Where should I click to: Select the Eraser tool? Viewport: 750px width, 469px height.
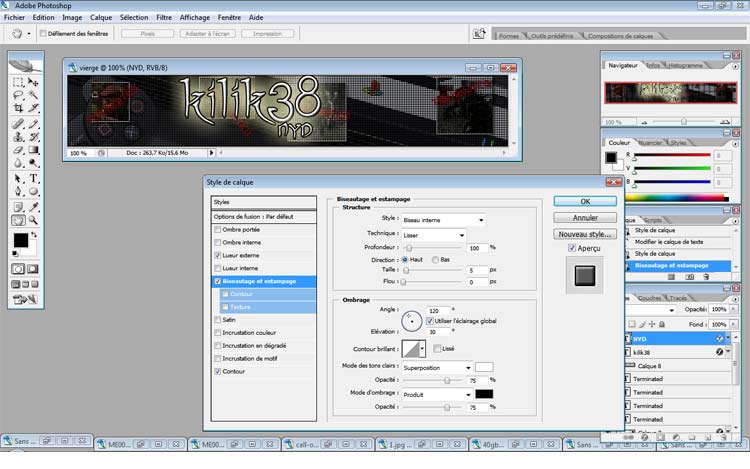(x=18, y=150)
